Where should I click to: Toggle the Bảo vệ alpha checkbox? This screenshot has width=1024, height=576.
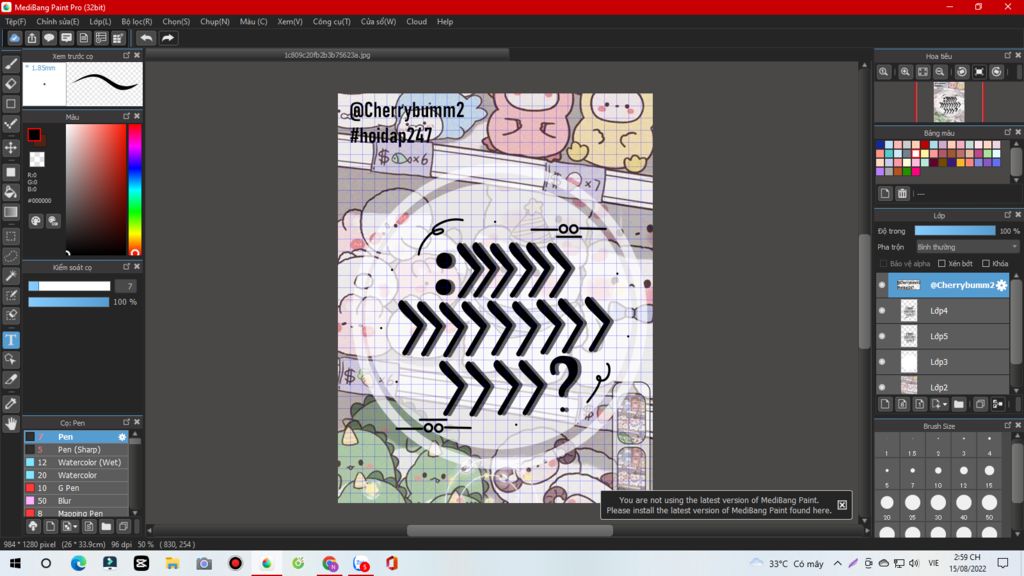tap(884, 264)
